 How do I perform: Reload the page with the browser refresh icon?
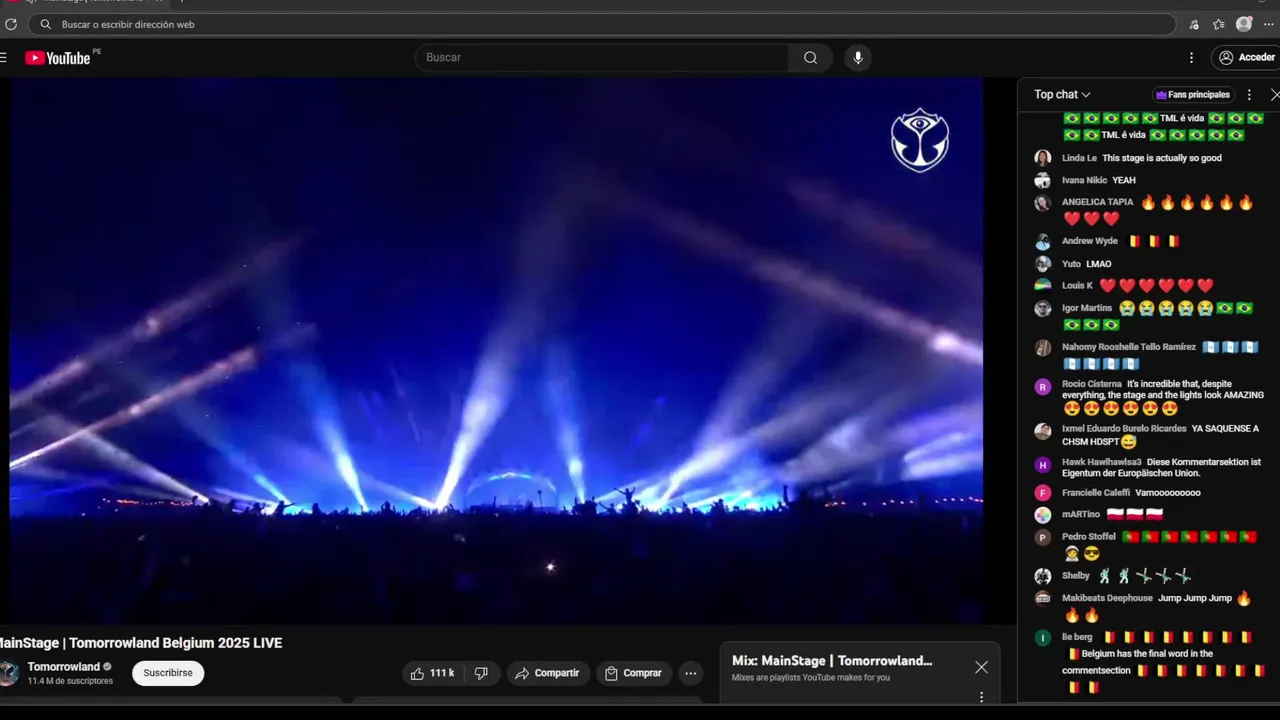[x=11, y=24]
